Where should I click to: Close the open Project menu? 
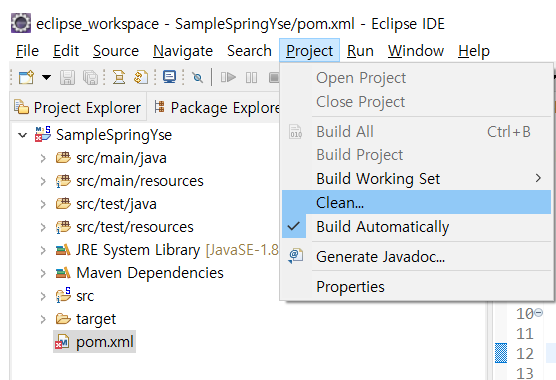[x=310, y=51]
